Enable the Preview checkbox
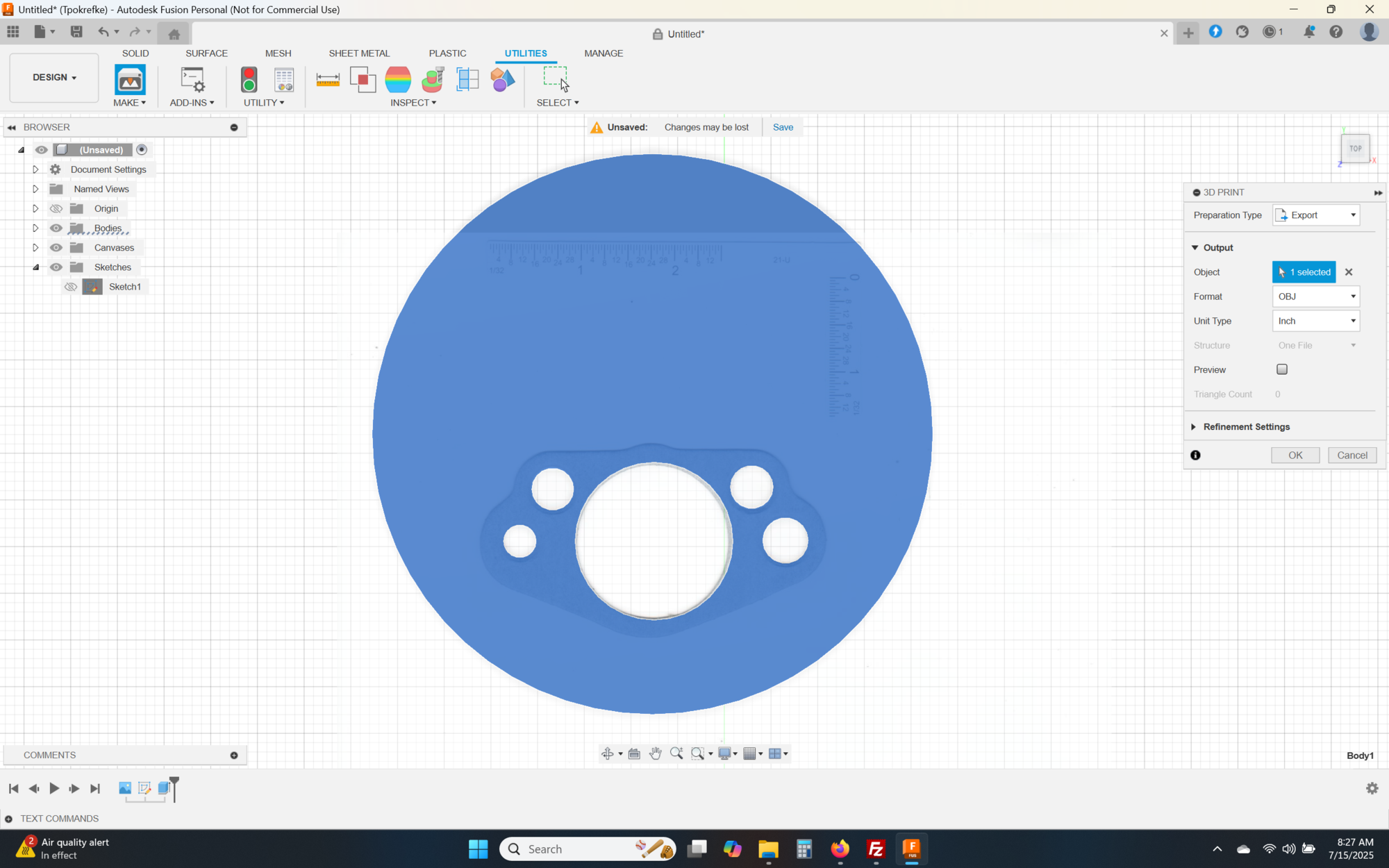Viewport: 1389px width, 868px height. point(1282,369)
